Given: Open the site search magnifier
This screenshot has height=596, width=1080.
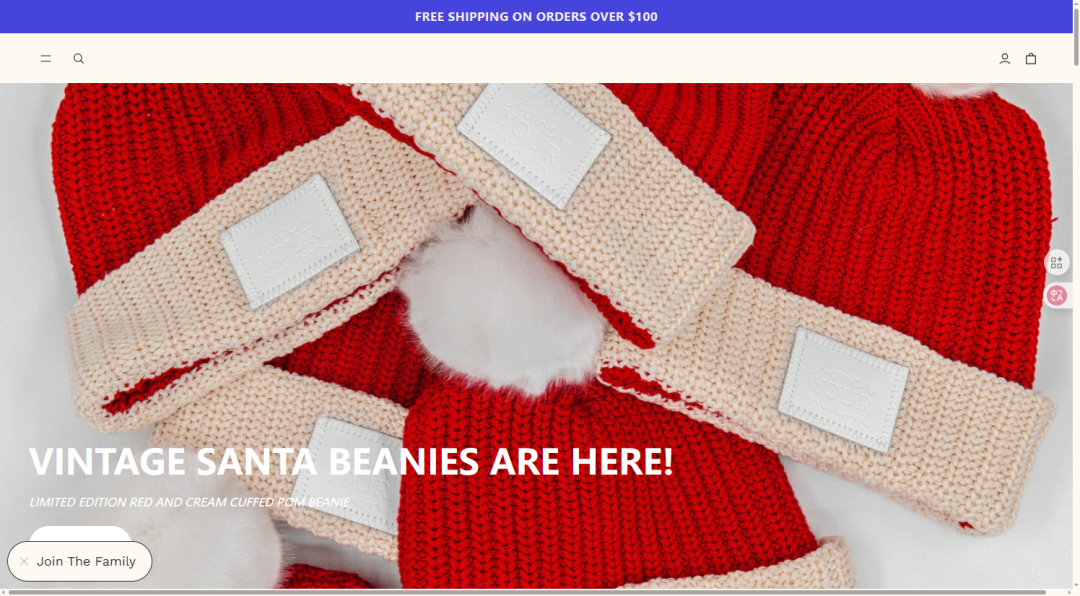Looking at the screenshot, I should tap(79, 59).
